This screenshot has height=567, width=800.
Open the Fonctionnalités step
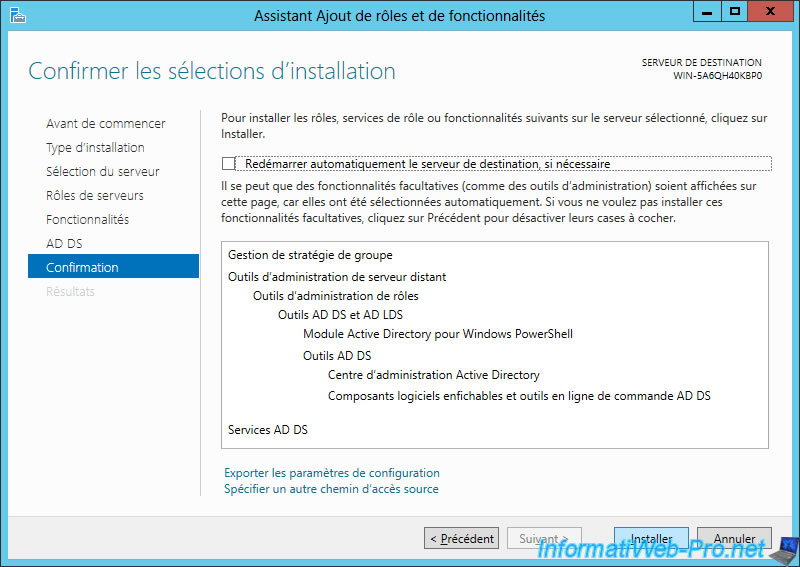(87, 219)
